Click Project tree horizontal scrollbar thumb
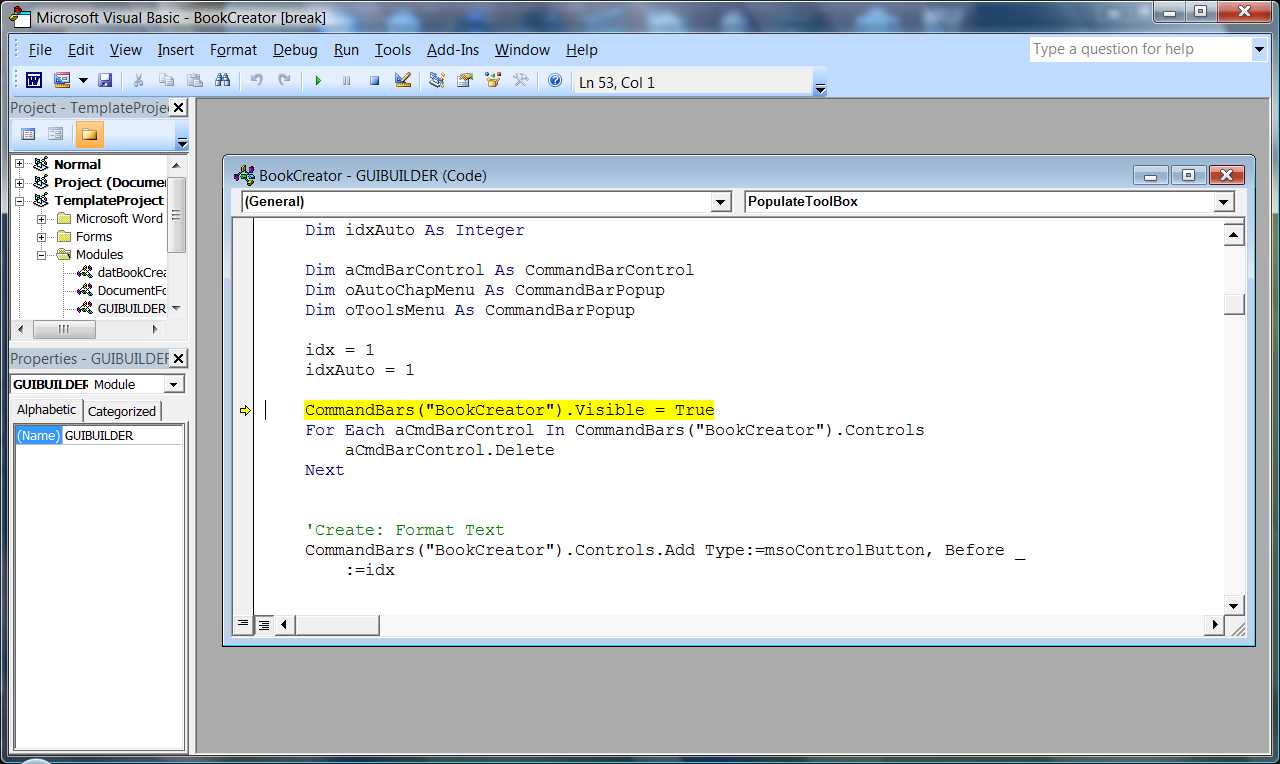This screenshot has height=764, width=1280. pos(64,330)
